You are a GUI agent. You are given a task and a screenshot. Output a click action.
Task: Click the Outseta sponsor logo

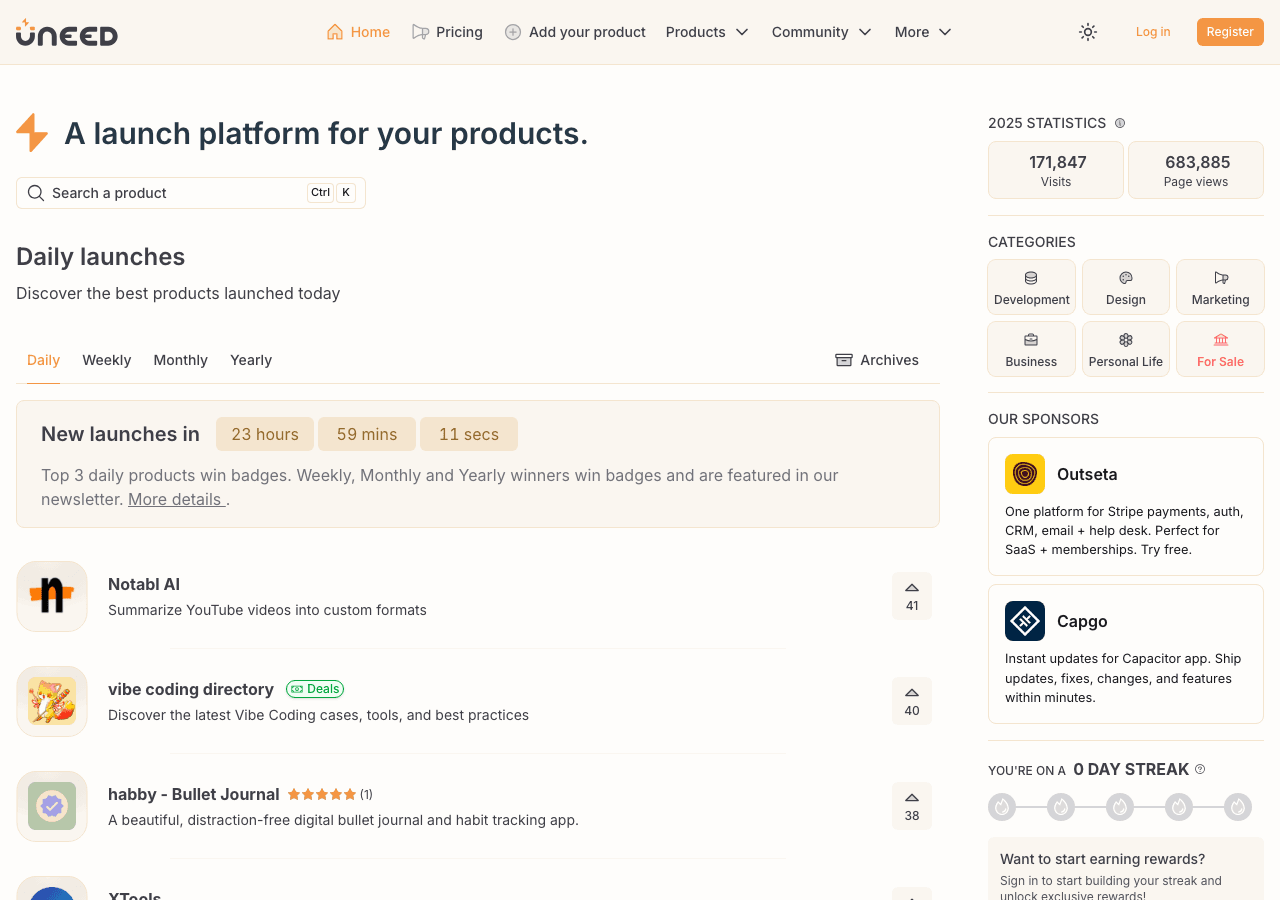(x=1025, y=474)
